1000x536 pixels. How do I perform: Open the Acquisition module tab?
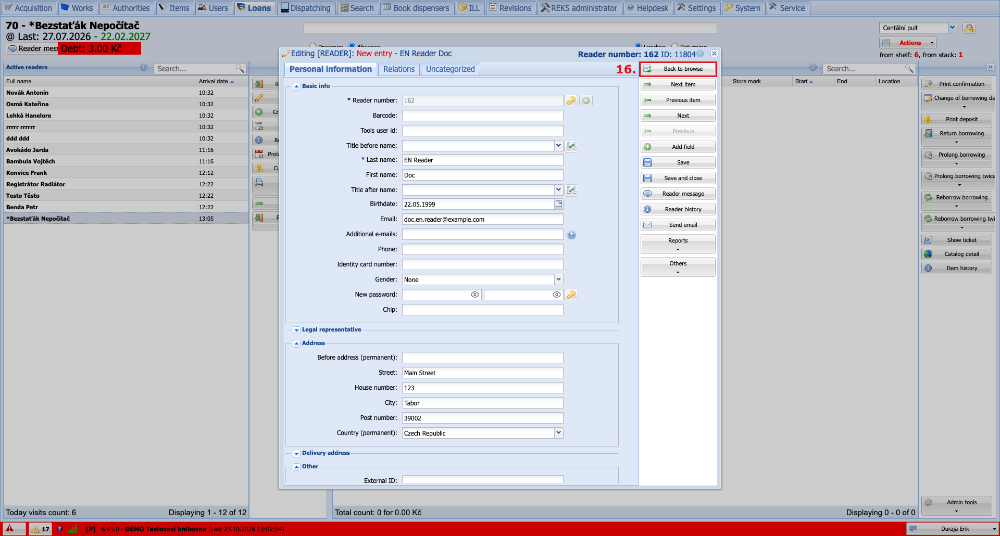pos(29,8)
